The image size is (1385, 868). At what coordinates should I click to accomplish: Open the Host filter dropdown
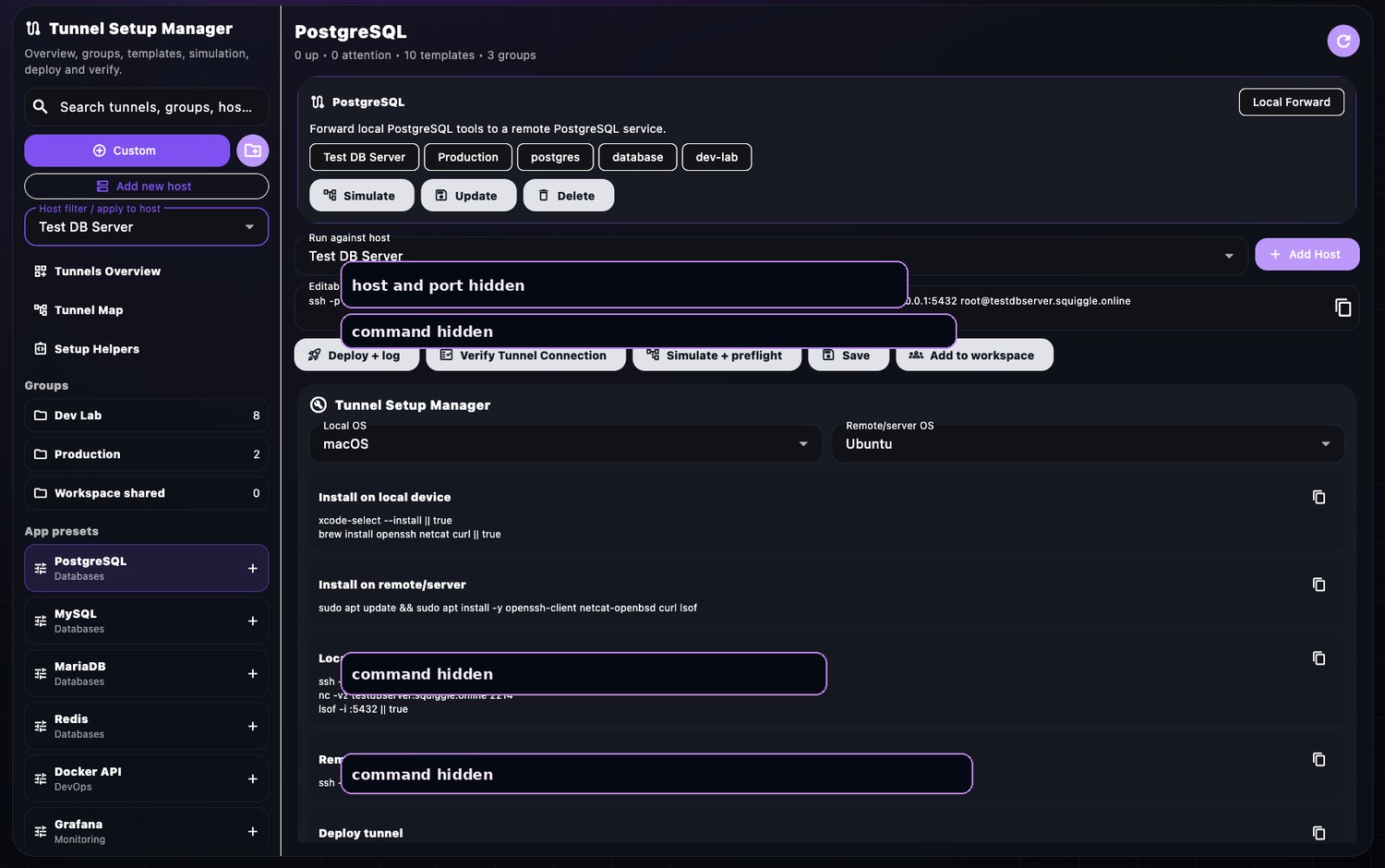[147, 227]
